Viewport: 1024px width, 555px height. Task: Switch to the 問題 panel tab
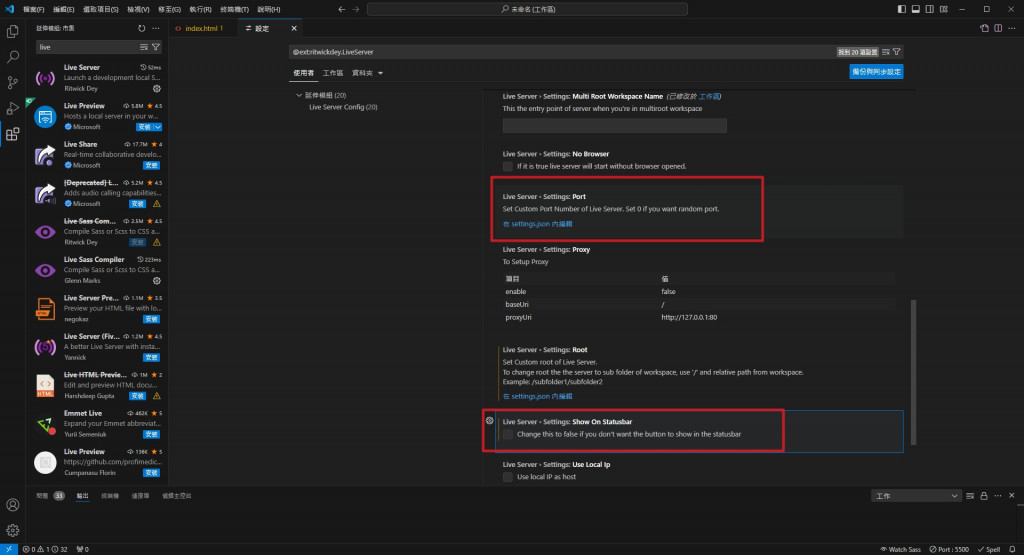pyautogui.click(x=42, y=496)
